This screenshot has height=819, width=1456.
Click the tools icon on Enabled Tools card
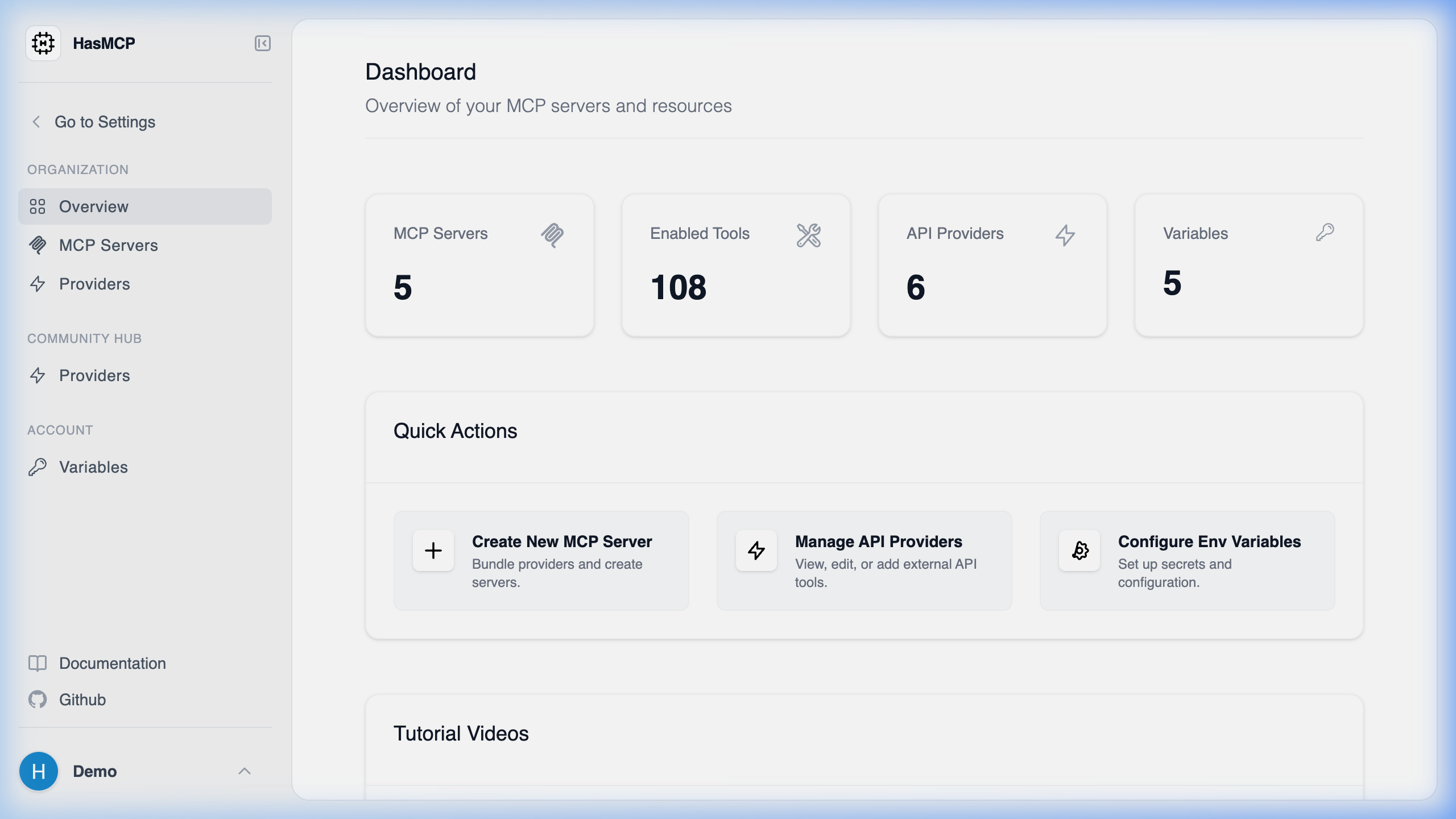pos(809,235)
